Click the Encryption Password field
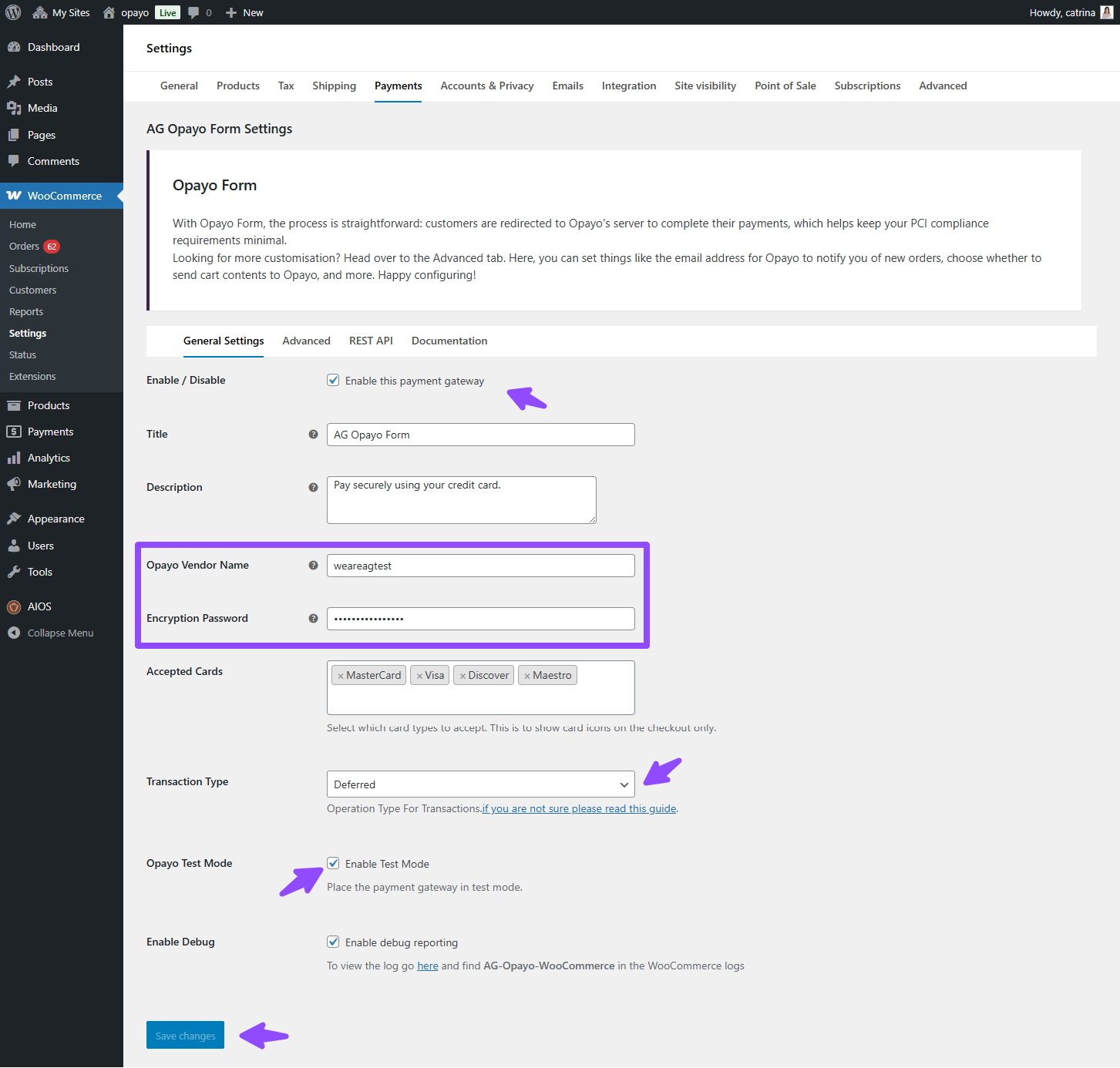Image resolution: width=1120 pixels, height=1068 pixels. 480,619
